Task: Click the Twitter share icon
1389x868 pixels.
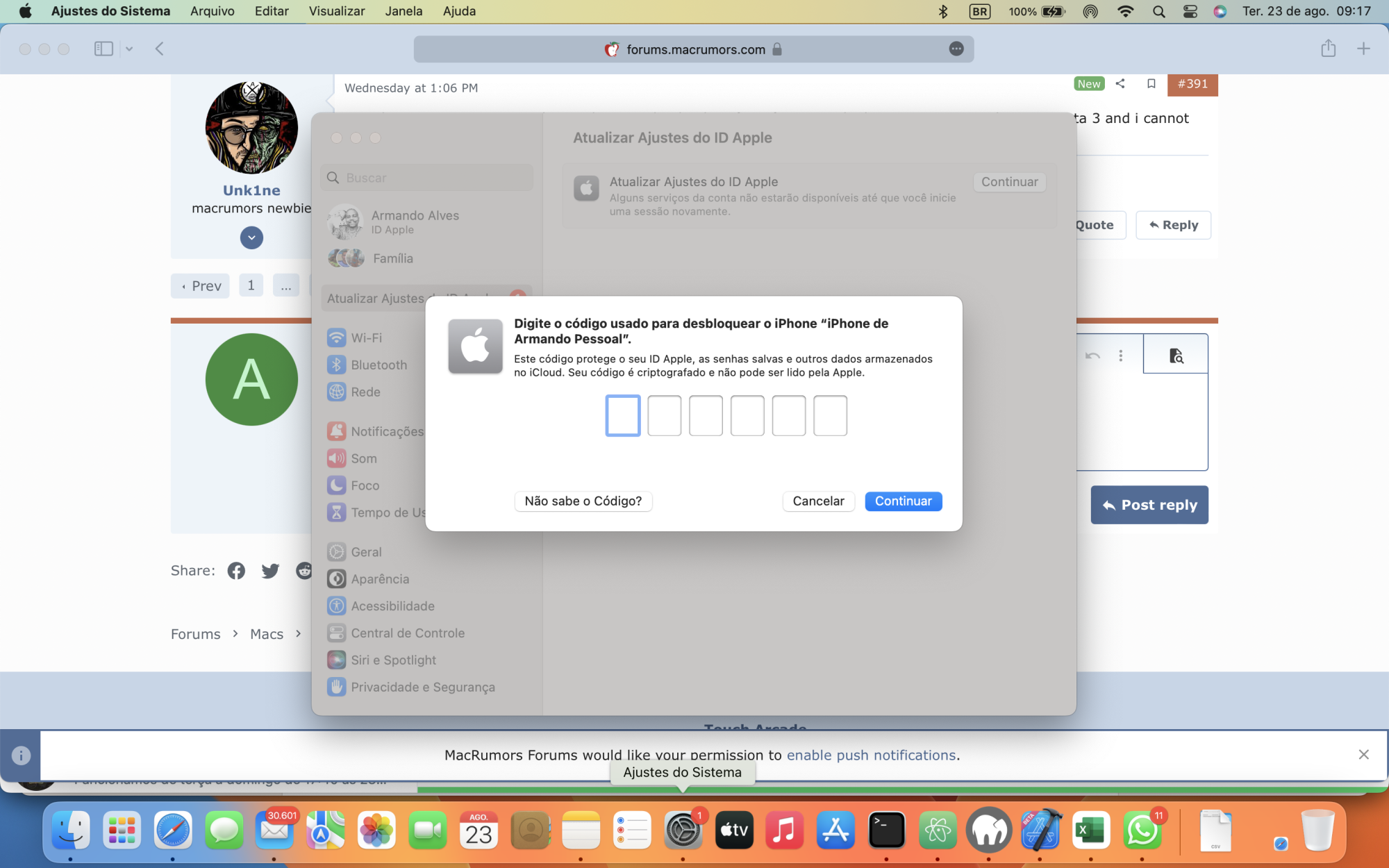Action: [270, 571]
